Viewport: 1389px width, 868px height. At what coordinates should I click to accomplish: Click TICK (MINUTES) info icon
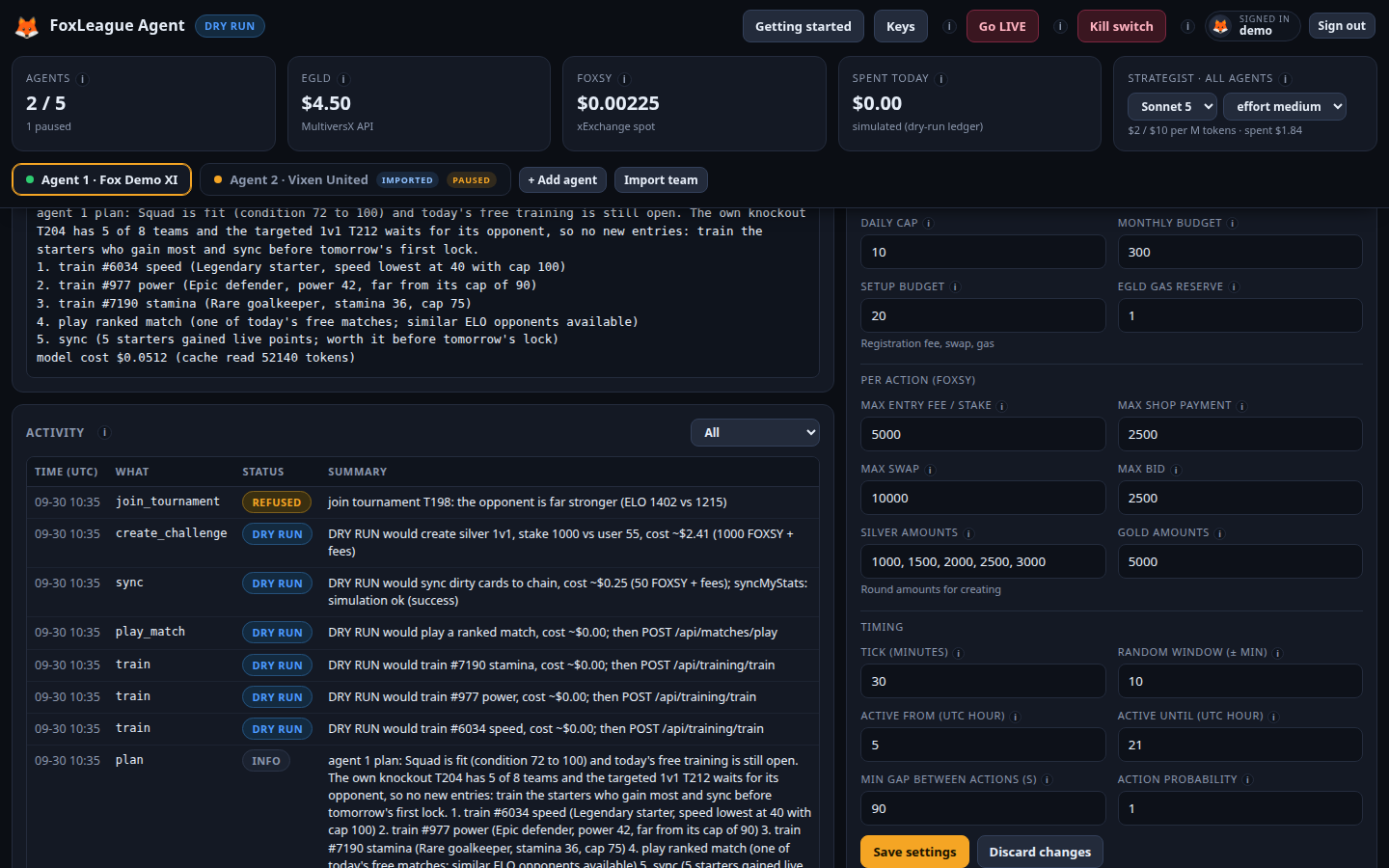tap(959, 653)
